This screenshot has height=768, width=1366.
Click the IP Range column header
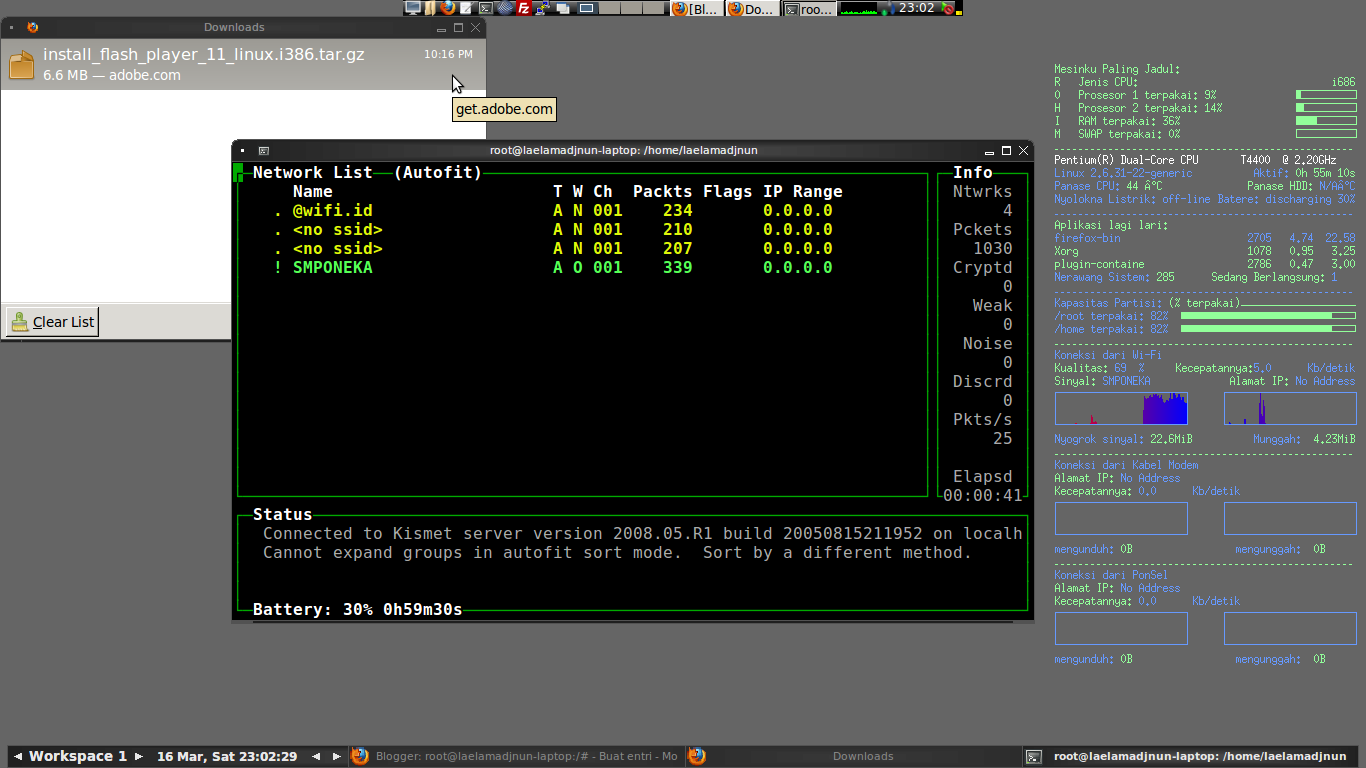tap(803, 192)
